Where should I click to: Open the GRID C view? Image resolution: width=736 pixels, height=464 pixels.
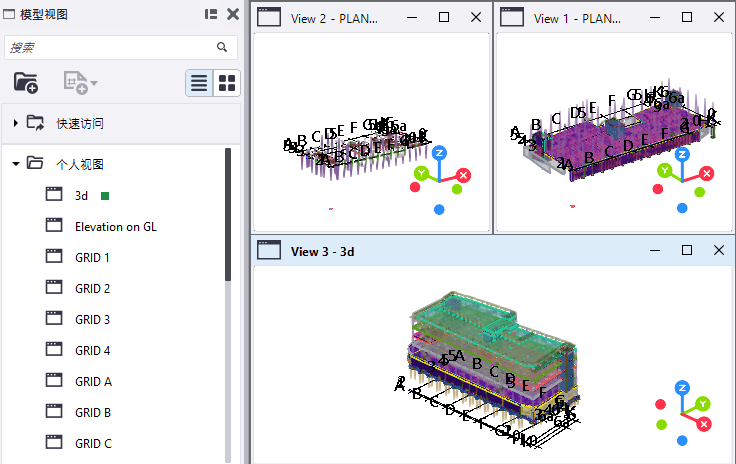[x=93, y=443]
